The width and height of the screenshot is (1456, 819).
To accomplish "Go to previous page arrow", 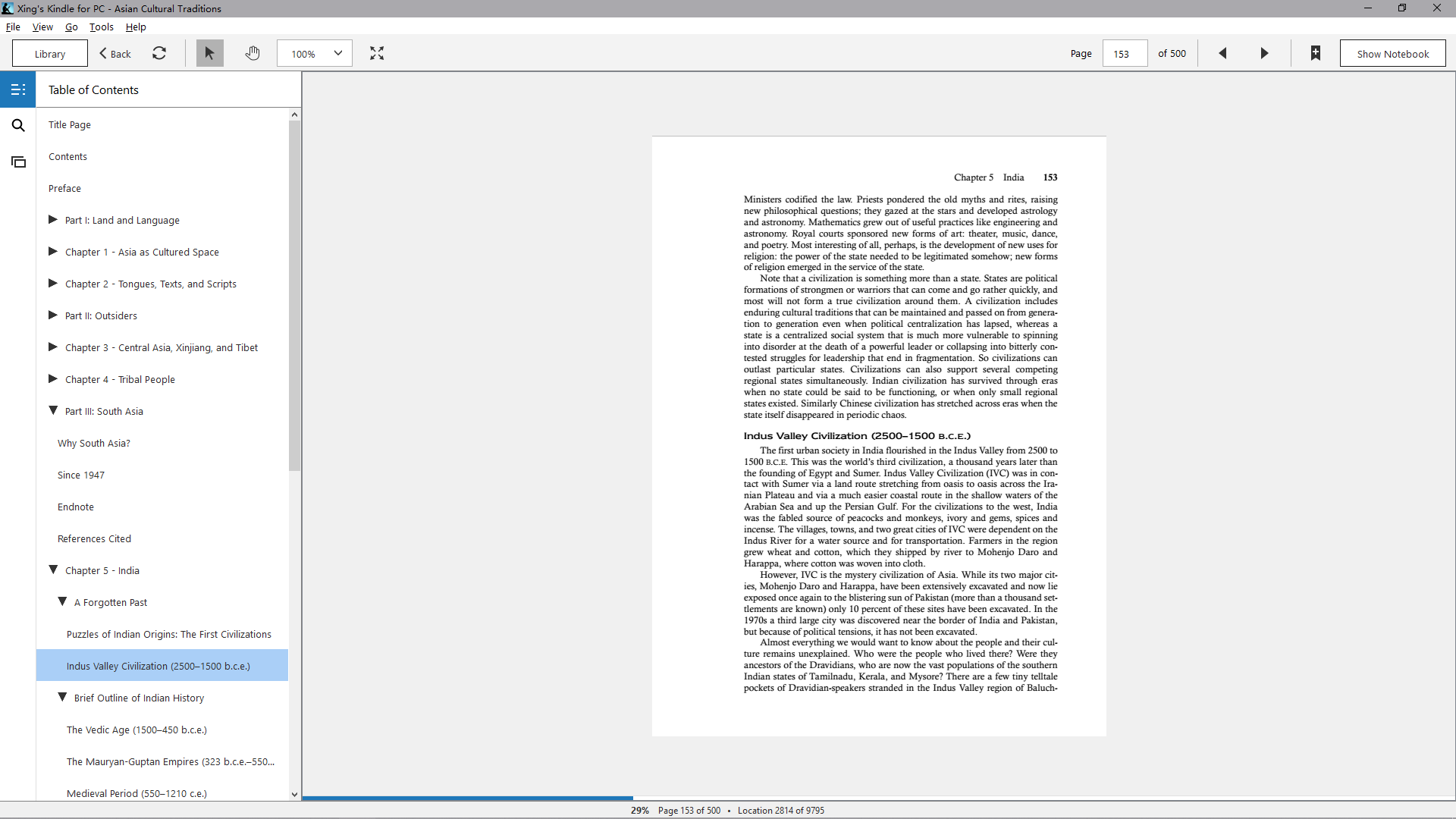I will point(1222,53).
